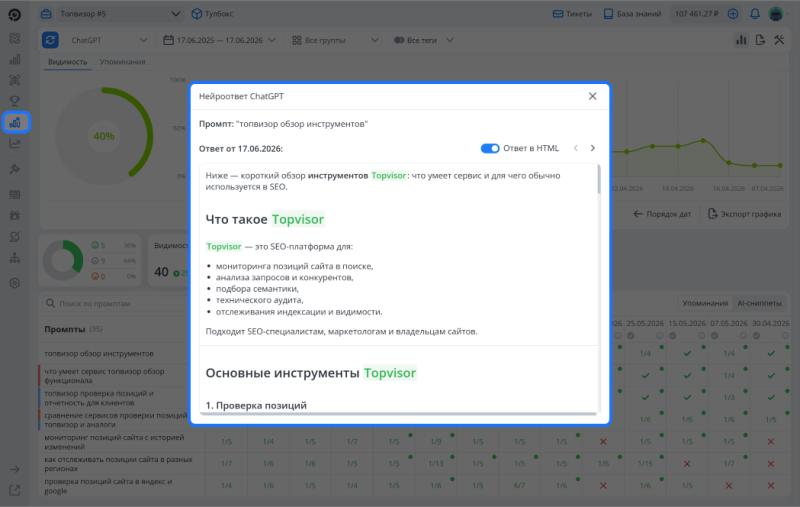The image size is (800, 507).
Task: Open the date range 17.06.2025 — 17.06.2026 dropdown
Action: [x=219, y=40]
